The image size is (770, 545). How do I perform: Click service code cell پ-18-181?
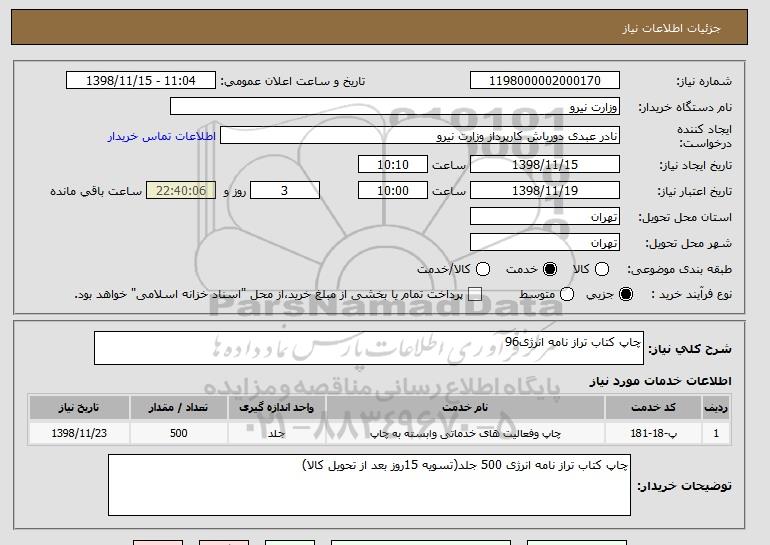pyautogui.click(x=653, y=433)
